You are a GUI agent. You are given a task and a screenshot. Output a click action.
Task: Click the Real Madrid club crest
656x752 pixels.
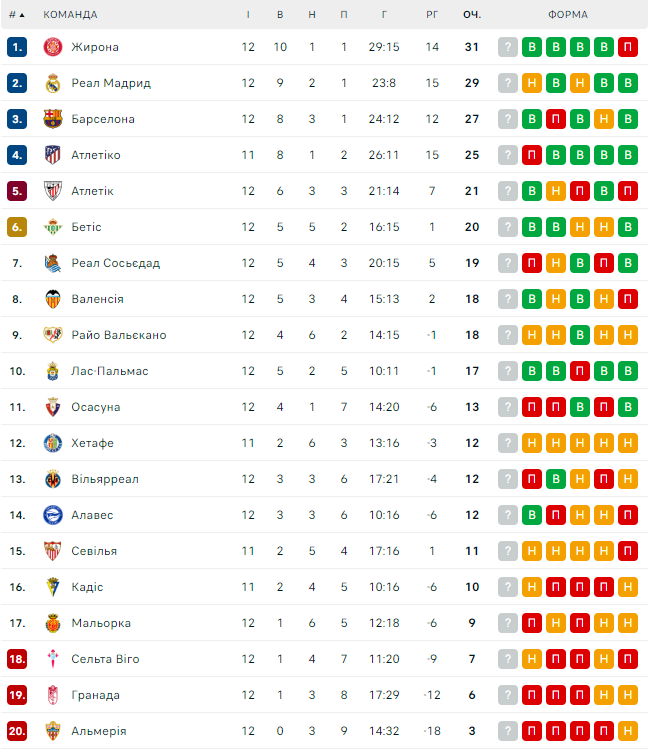[53, 83]
